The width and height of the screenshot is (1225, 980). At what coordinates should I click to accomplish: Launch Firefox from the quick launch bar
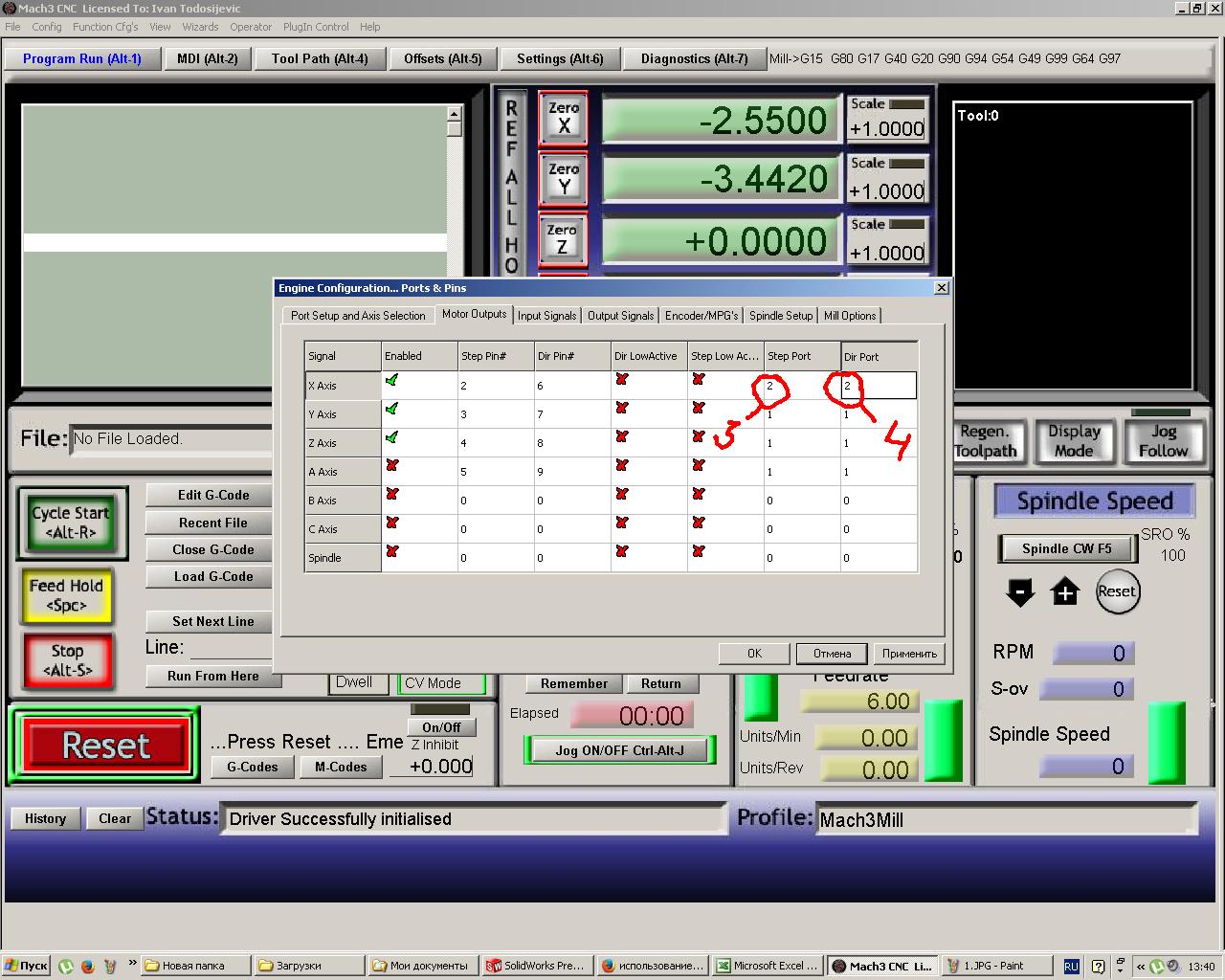tap(88, 966)
